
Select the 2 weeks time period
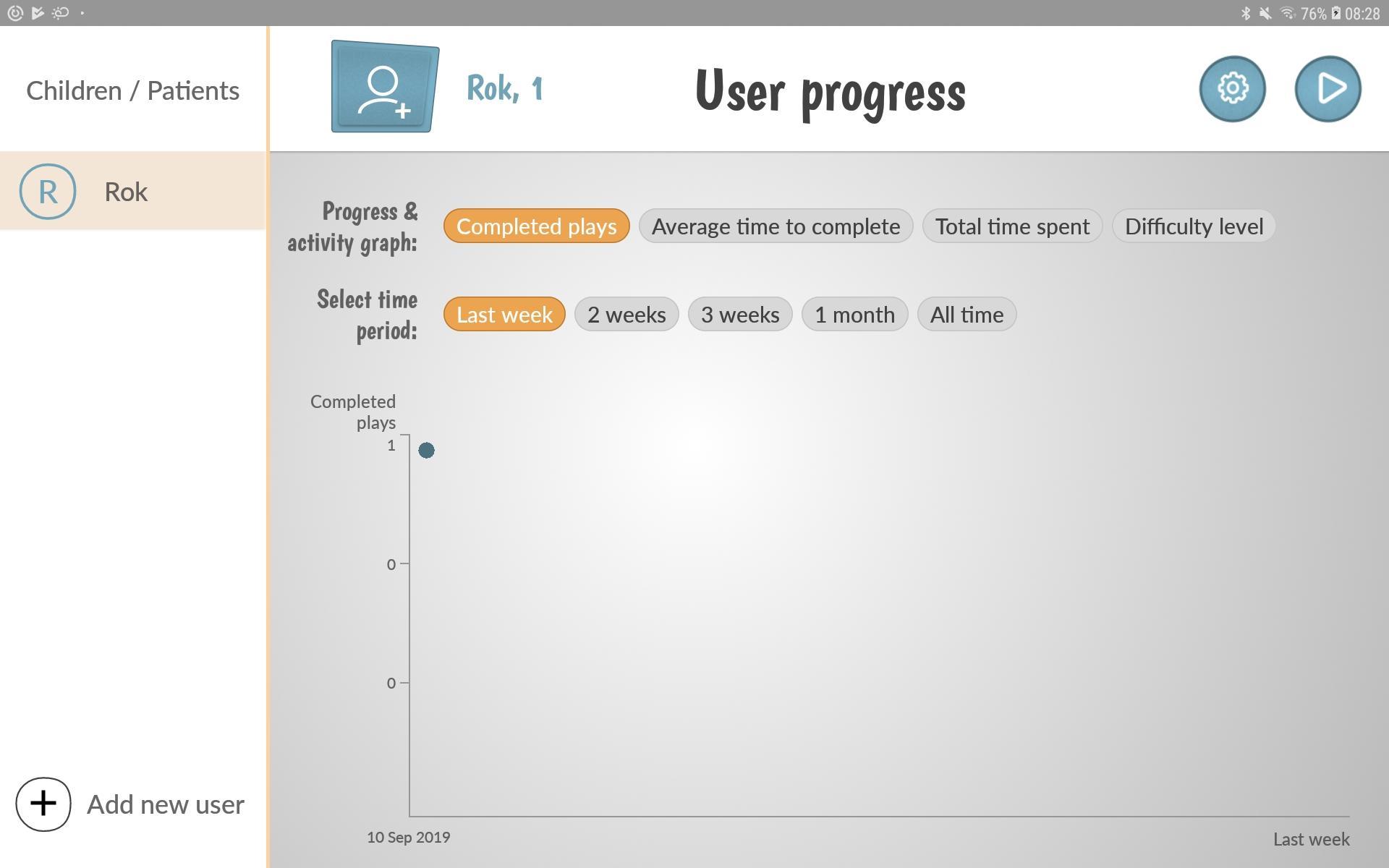click(626, 314)
